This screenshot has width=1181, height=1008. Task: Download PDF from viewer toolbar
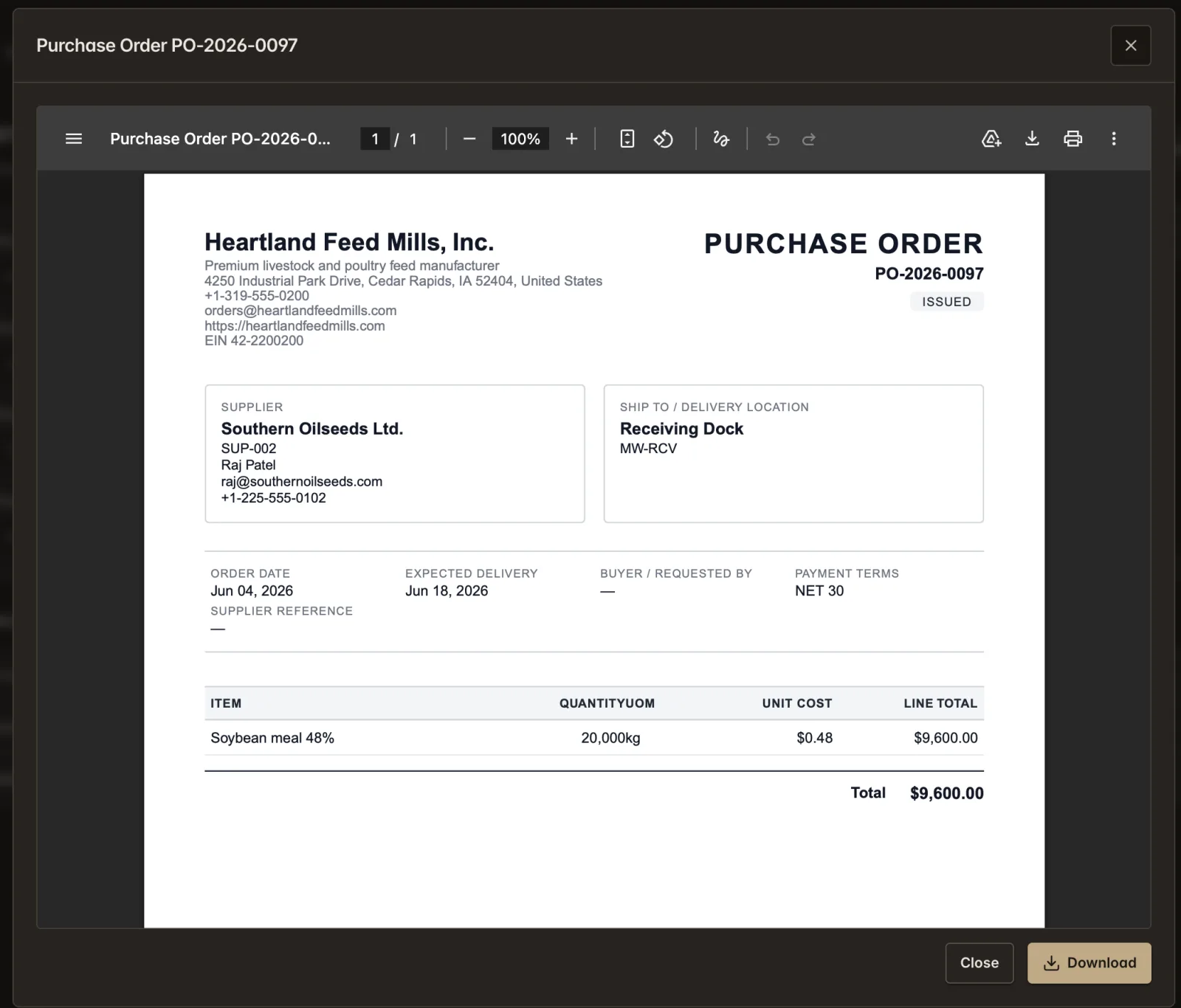pyautogui.click(x=1032, y=139)
